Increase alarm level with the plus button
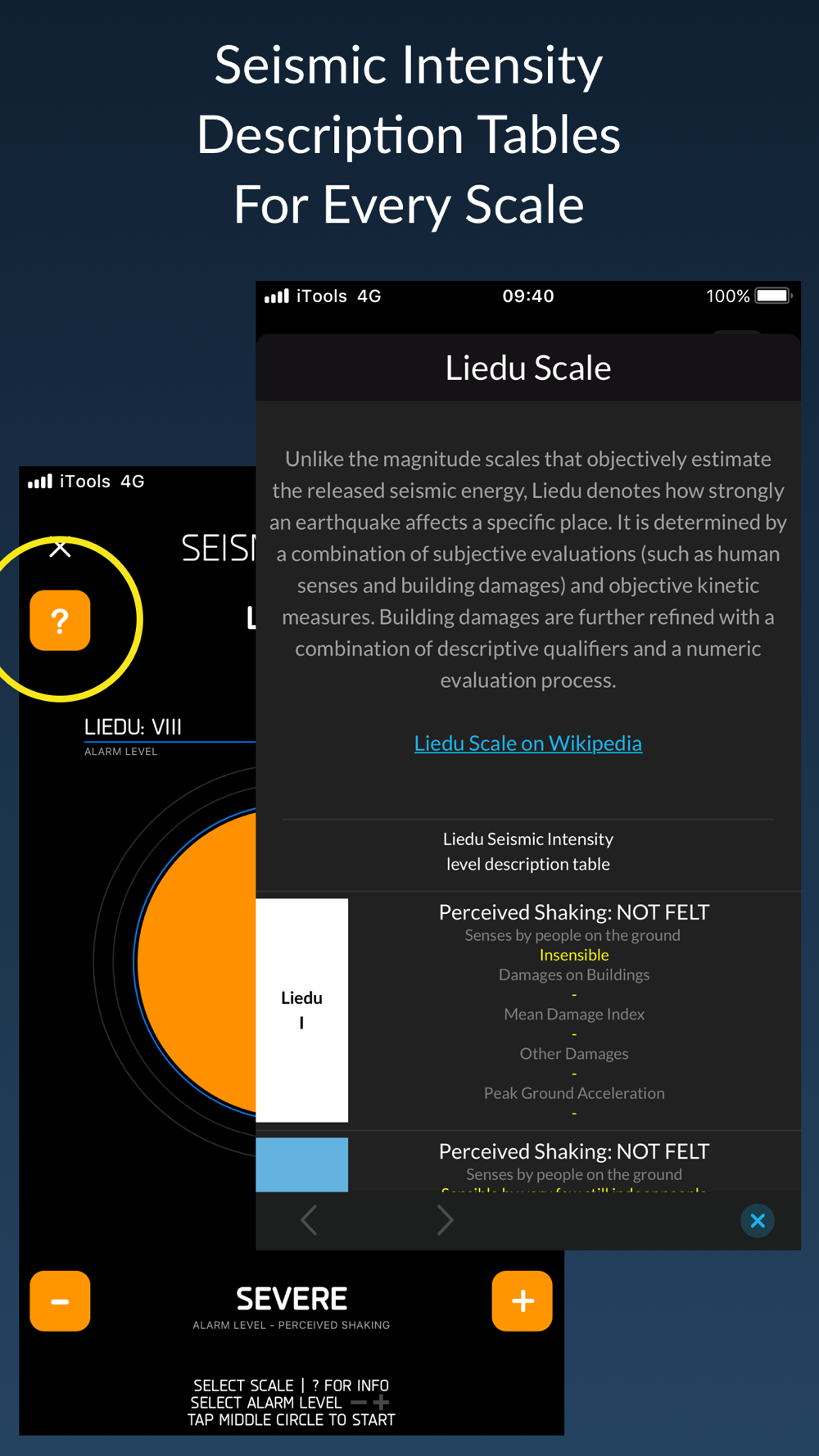819x1456 pixels. (522, 1300)
